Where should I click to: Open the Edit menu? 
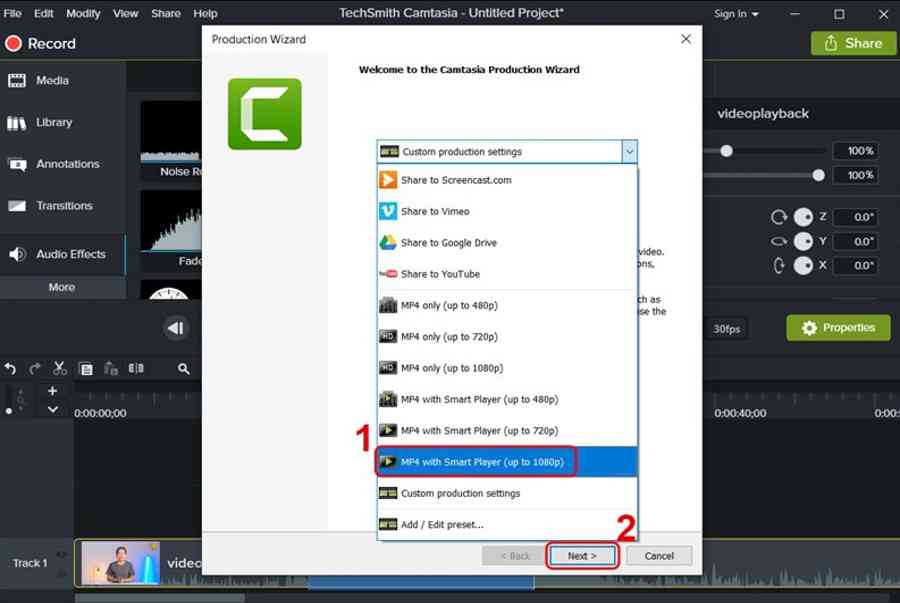click(x=43, y=13)
